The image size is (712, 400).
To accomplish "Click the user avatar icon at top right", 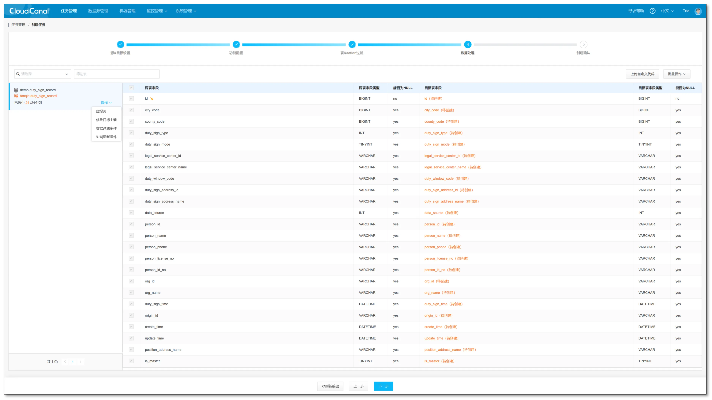I will pos(696,11).
